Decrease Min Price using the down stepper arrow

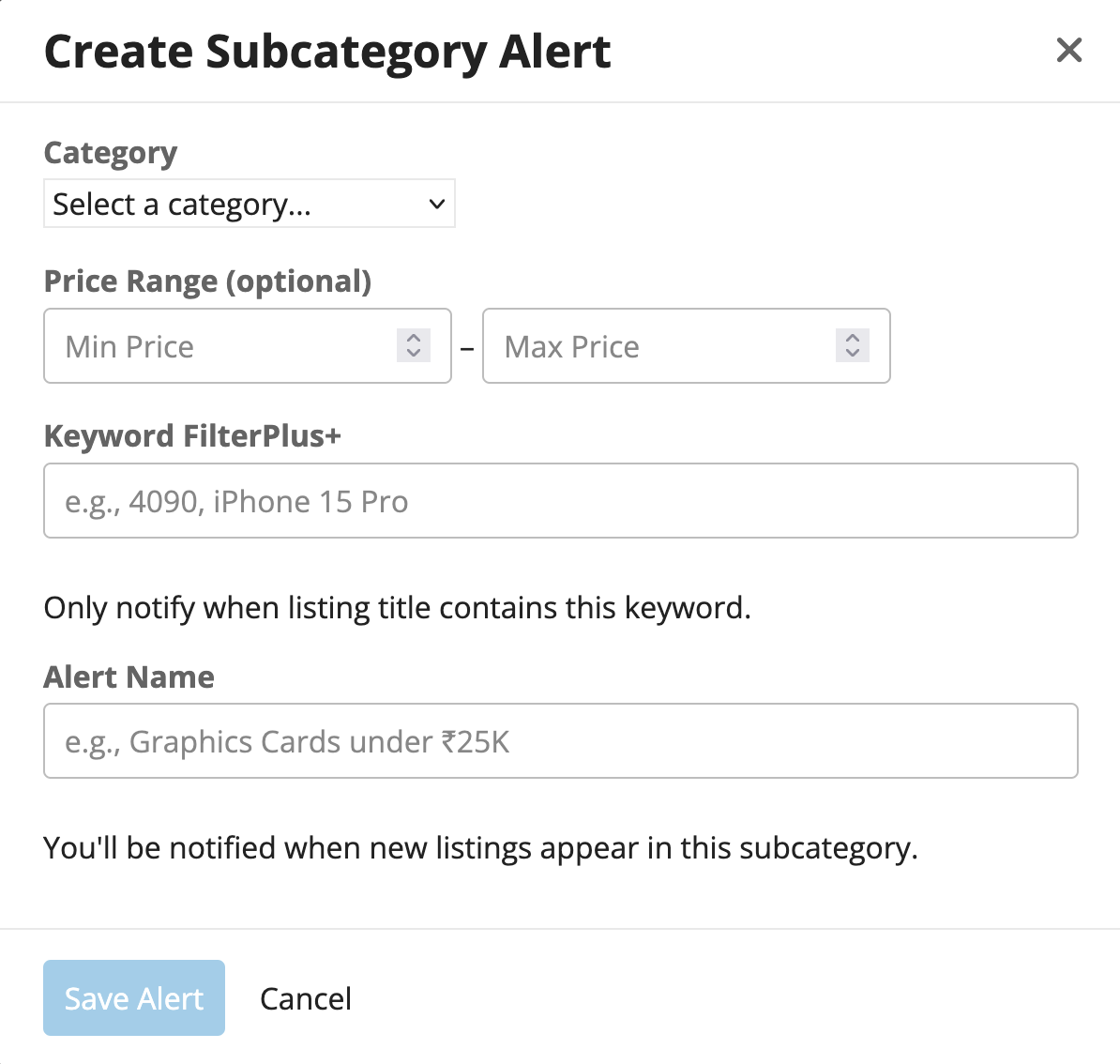tap(414, 354)
